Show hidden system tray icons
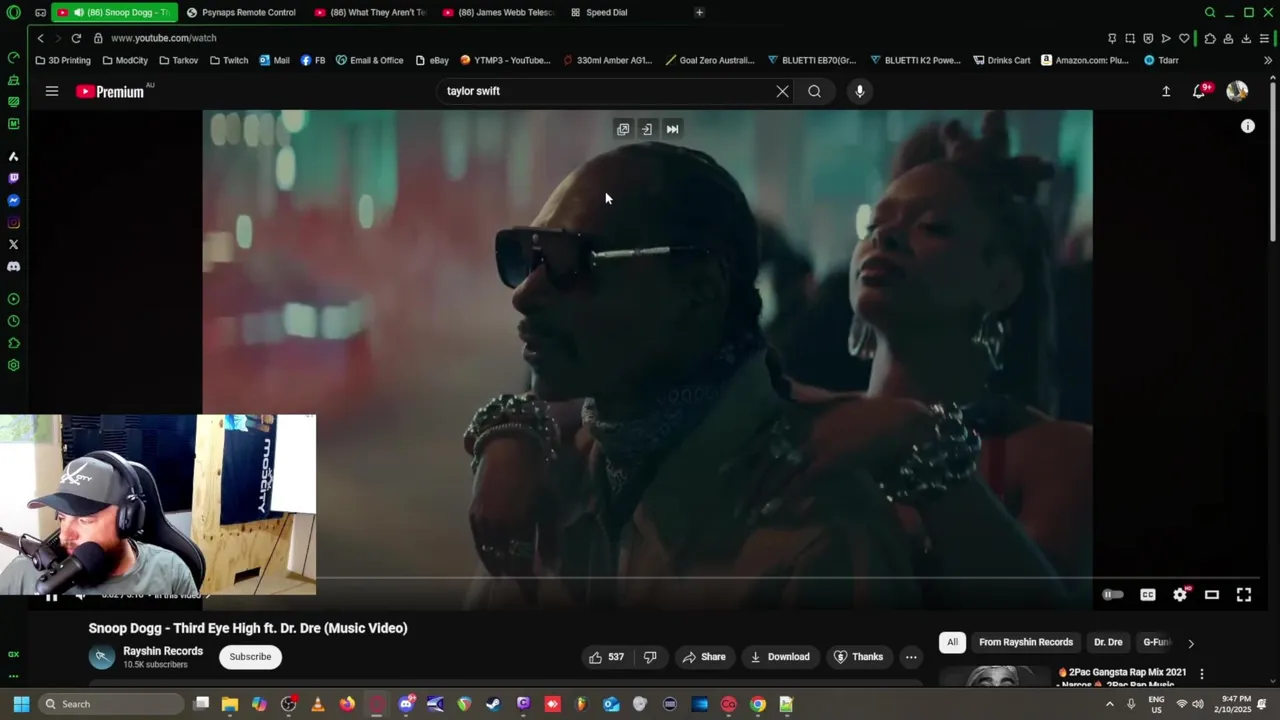Image resolution: width=1280 pixels, height=720 pixels. (1109, 704)
